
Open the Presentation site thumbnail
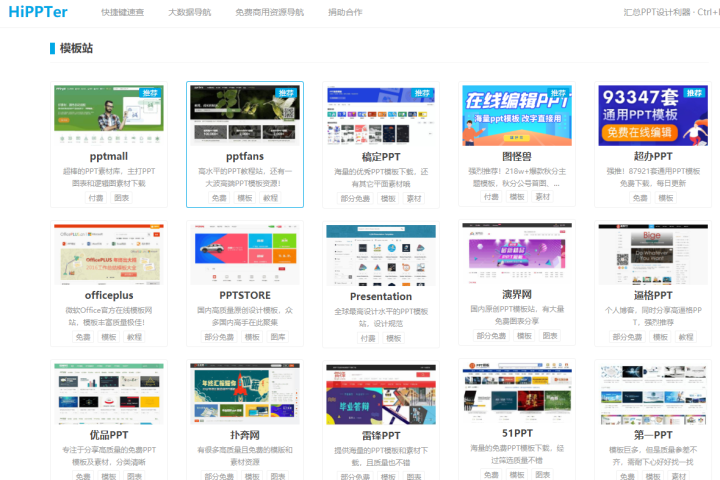(381, 255)
